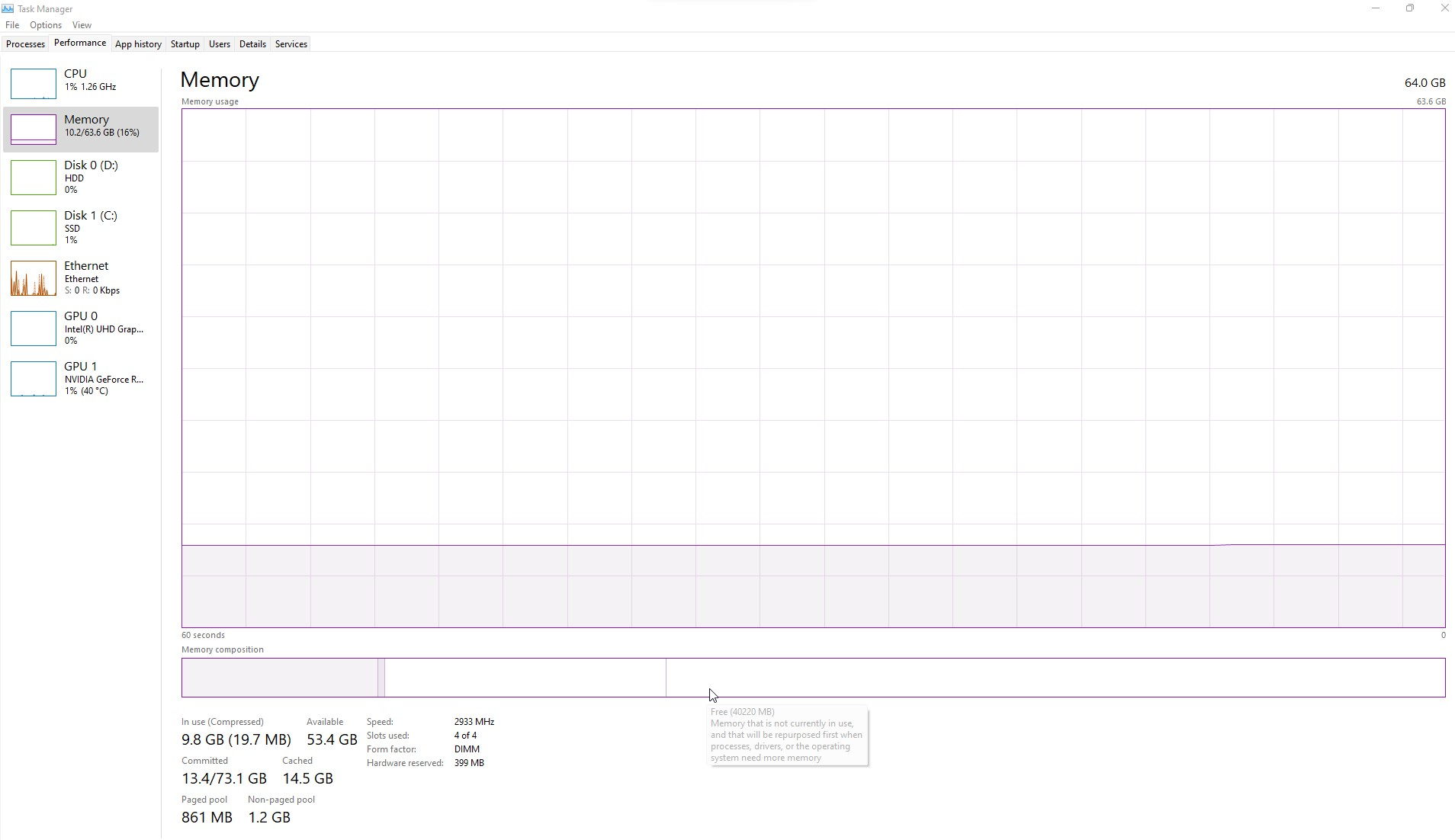Open the View menu
The width and height of the screenshot is (1455, 840).
click(x=82, y=25)
